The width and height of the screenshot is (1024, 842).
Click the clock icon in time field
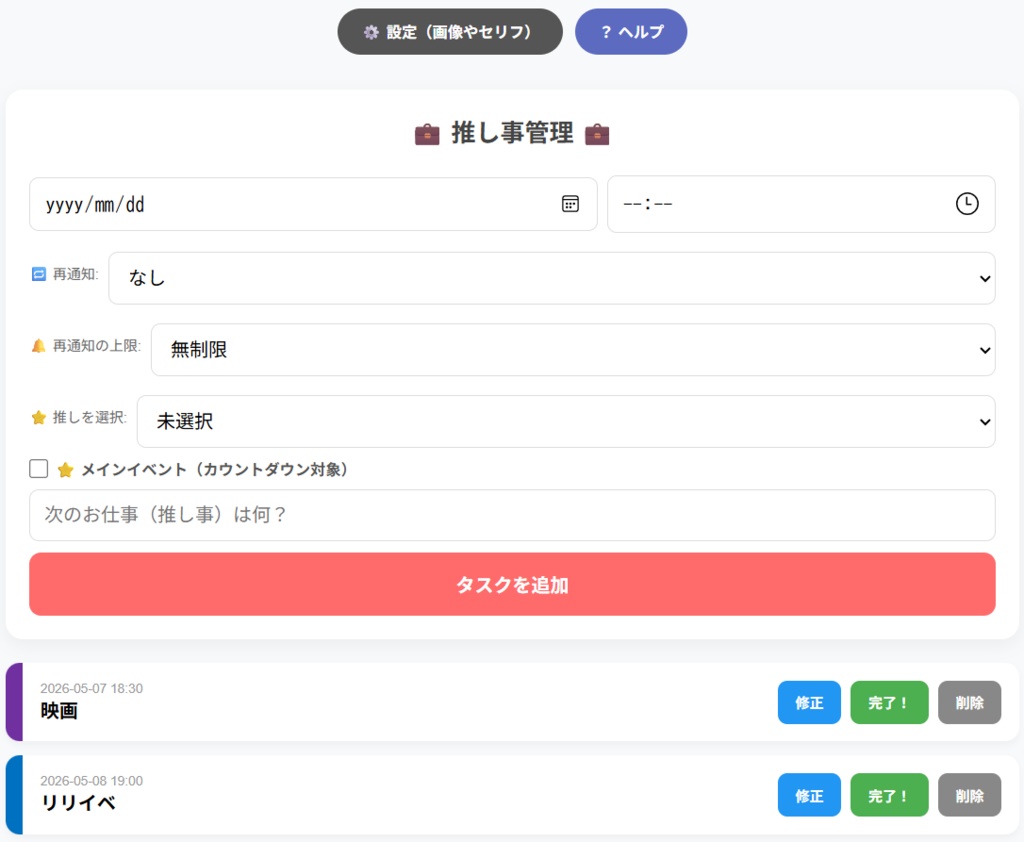tap(967, 204)
